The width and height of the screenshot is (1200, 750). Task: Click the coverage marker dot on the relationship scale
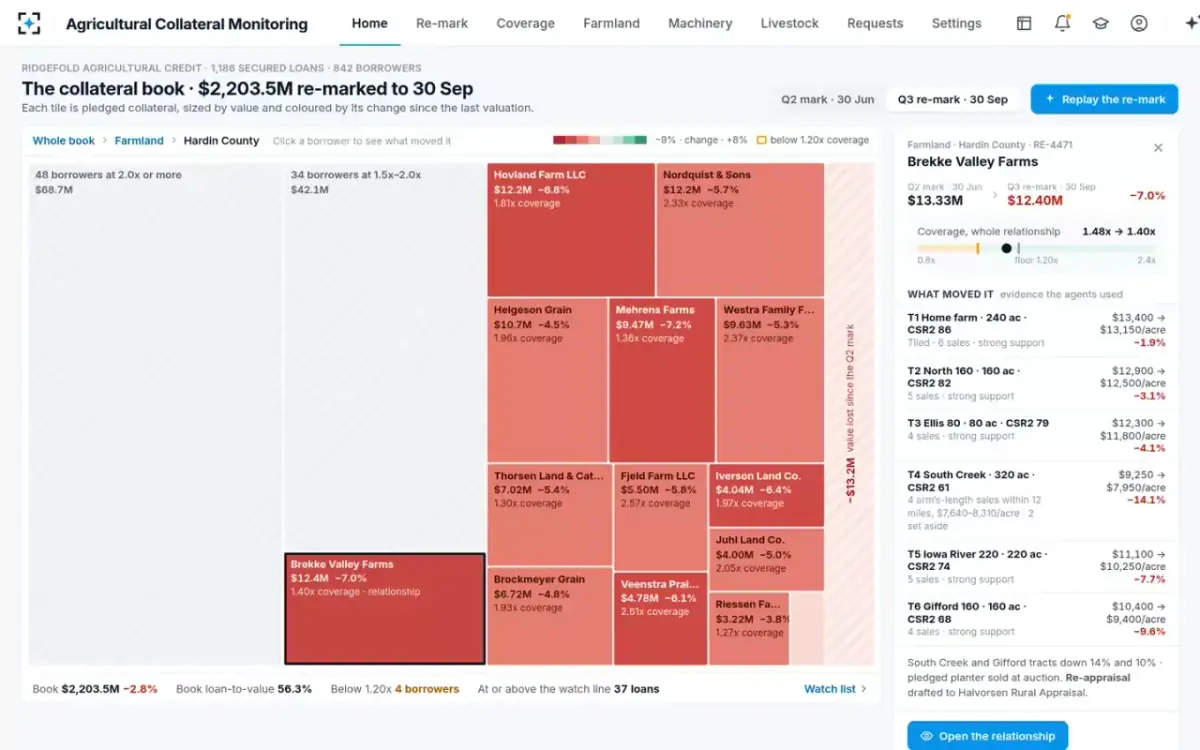(1006, 248)
